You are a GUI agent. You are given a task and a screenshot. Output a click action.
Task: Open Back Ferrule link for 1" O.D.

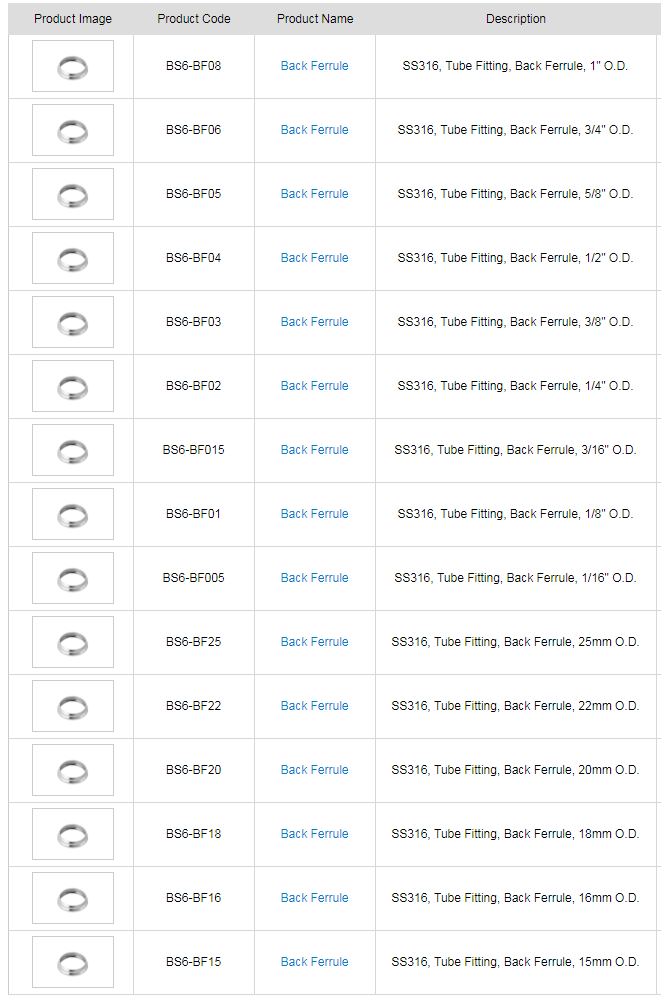(x=314, y=66)
